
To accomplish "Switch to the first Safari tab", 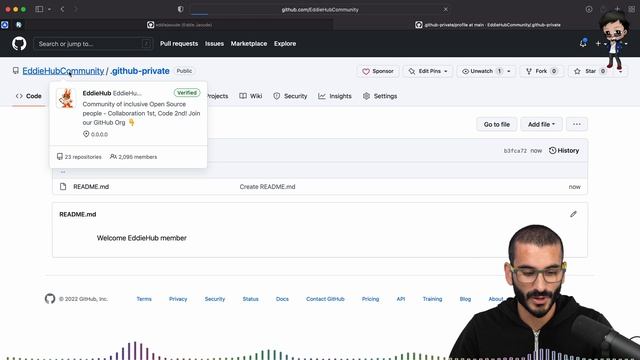I will (180, 25).
